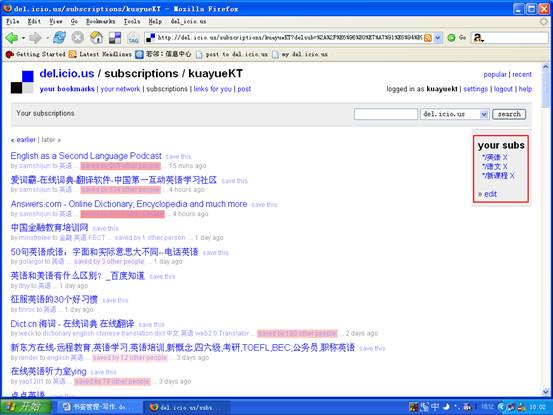The width and height of the screenshot is (553, 415).
Task: Open the Amazon search engine selector
Action: pos(478,37)
